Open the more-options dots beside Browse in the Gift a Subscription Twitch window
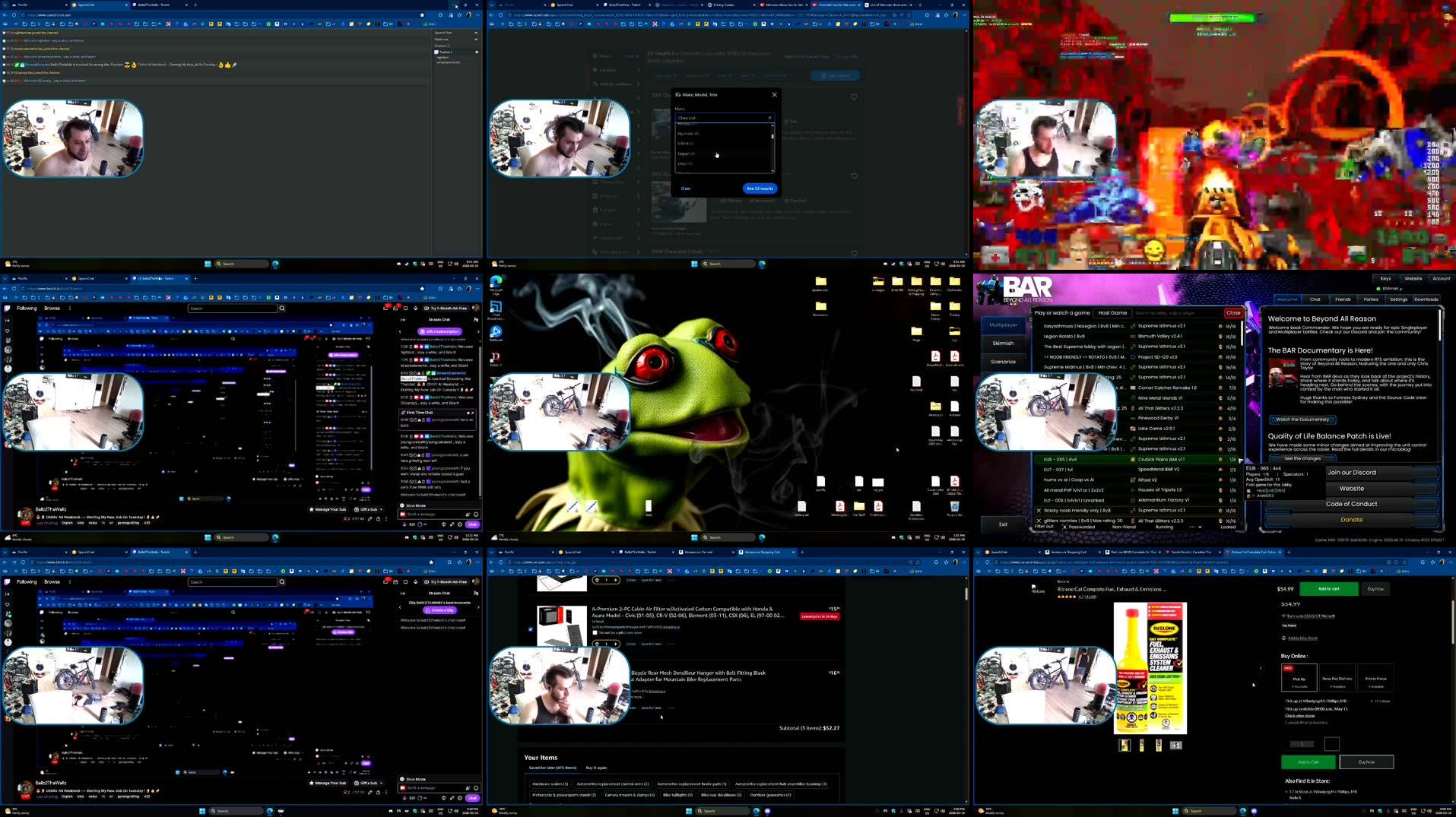This screenshot has width=1456, height=817. click(x=70, y=308)
